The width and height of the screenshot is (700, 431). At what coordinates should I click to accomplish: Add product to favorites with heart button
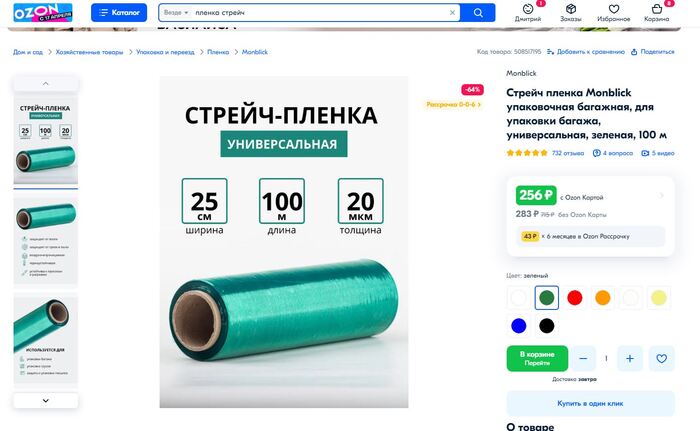tap(662, 358)
